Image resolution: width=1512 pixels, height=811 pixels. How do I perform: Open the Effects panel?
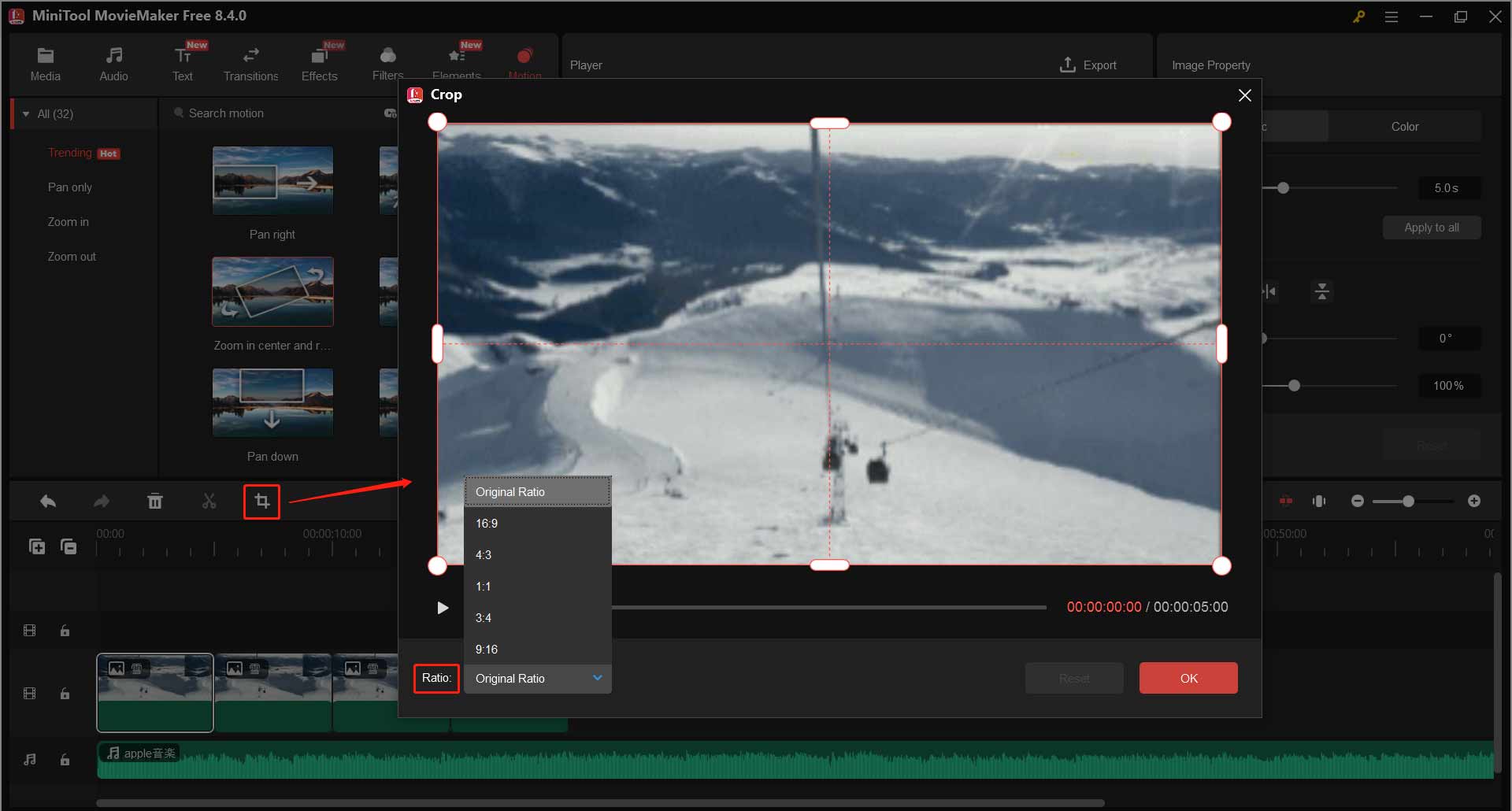pyautogui.click(x=319, y=63)
